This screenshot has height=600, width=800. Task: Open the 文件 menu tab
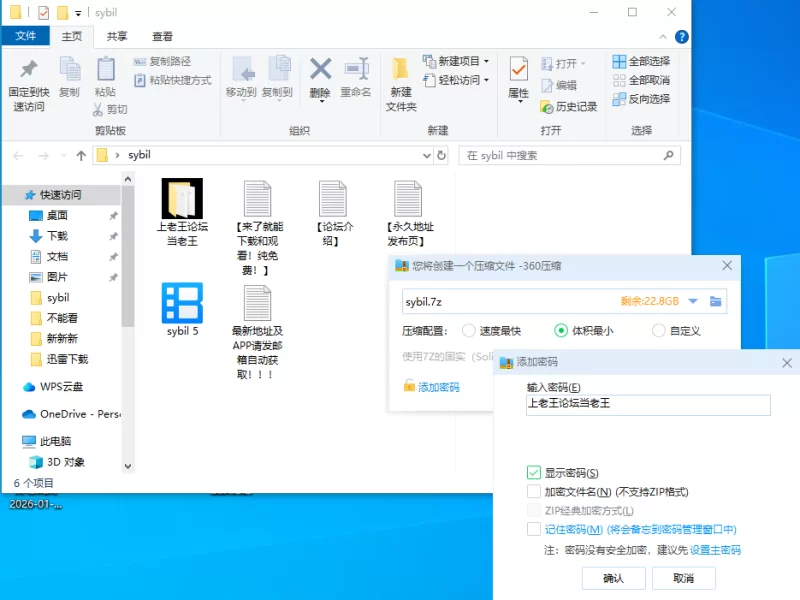(26, 36)
